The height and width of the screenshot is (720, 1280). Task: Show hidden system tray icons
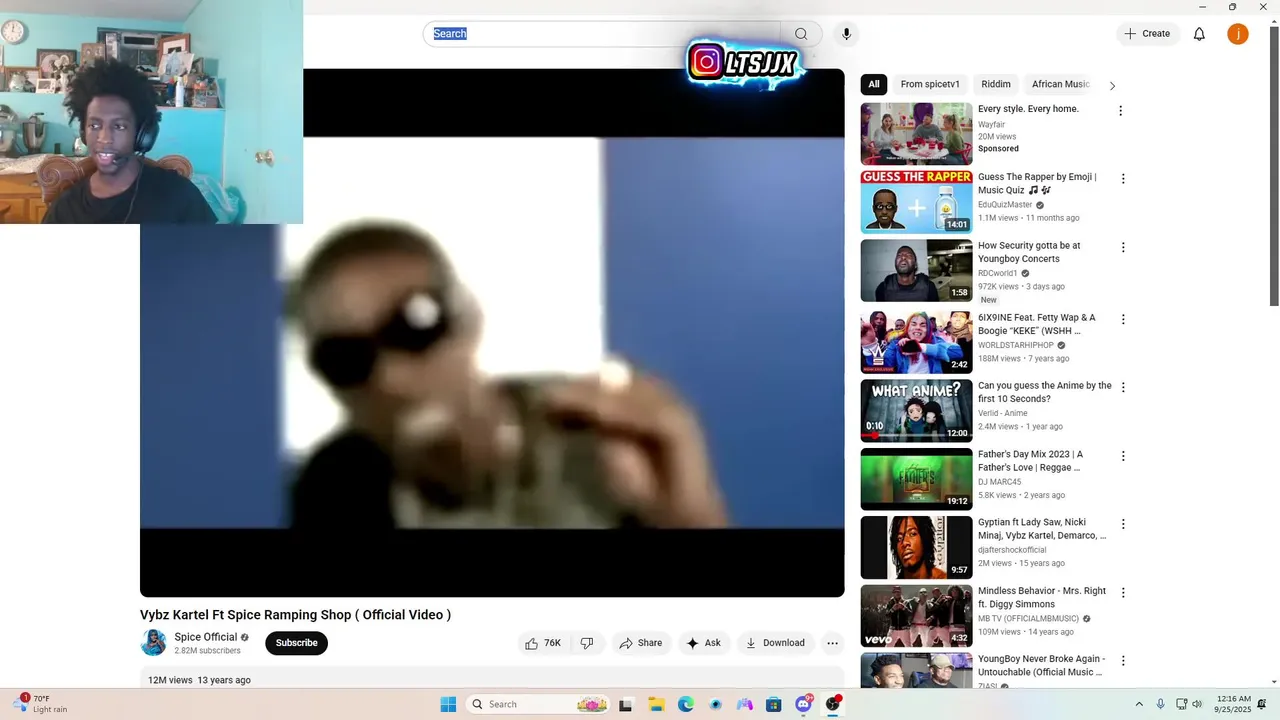click(x=1139, y=704)
